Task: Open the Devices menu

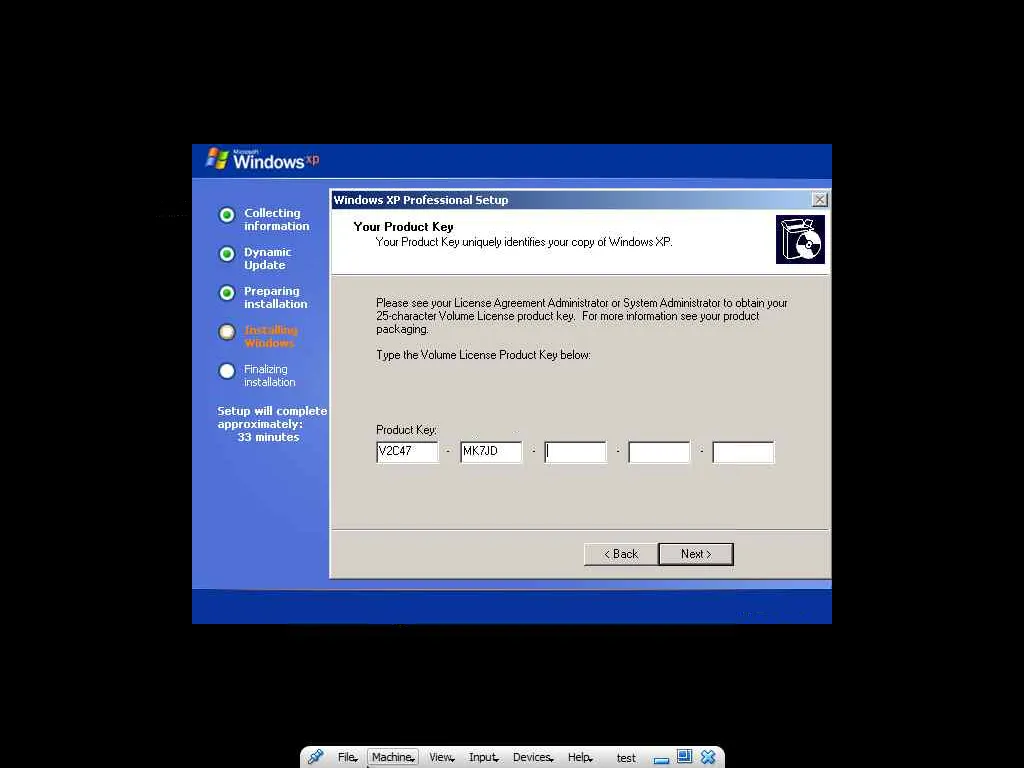Action: (x=532, y=757)
